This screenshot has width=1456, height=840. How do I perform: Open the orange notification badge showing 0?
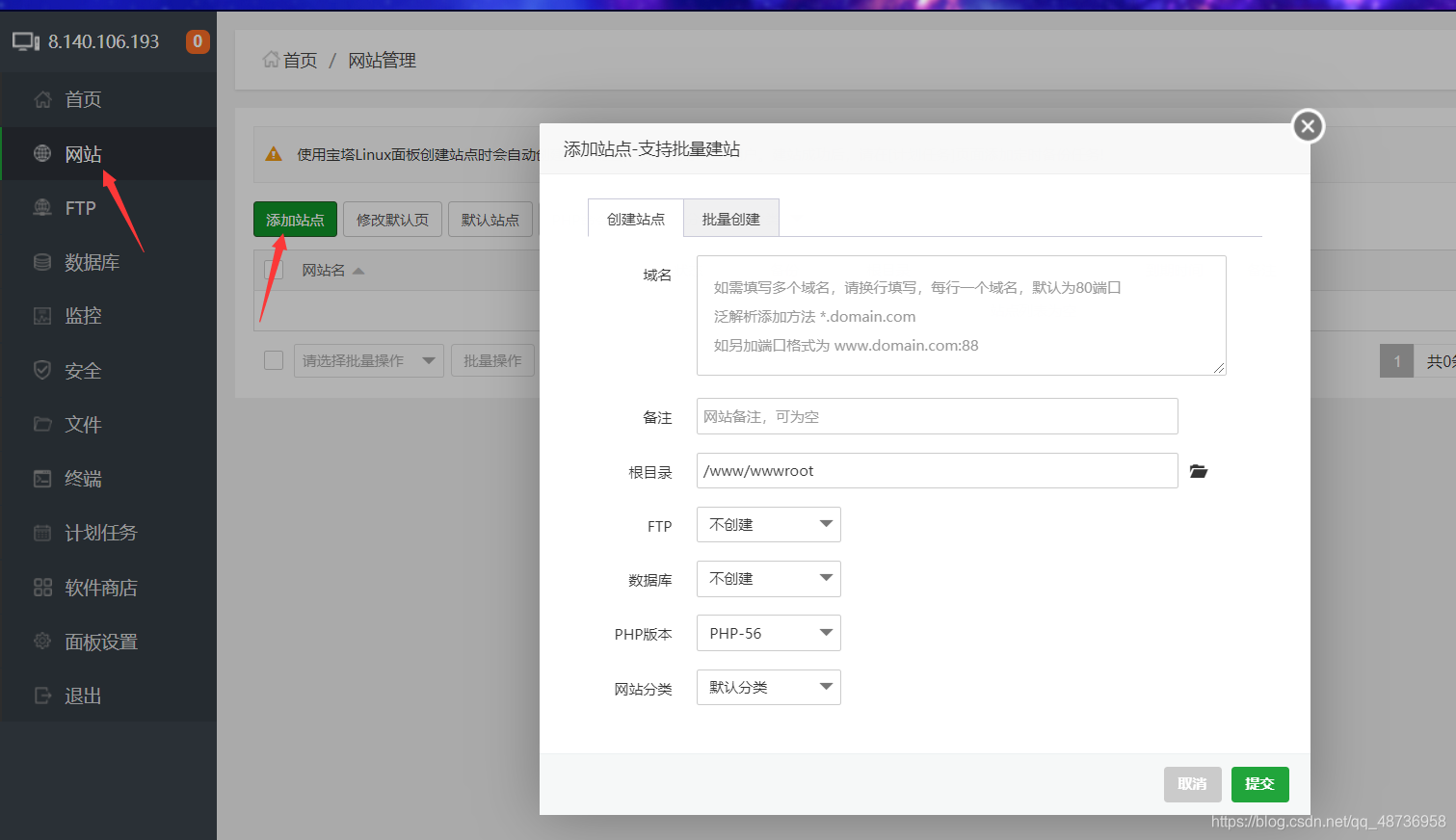[198, 41]
